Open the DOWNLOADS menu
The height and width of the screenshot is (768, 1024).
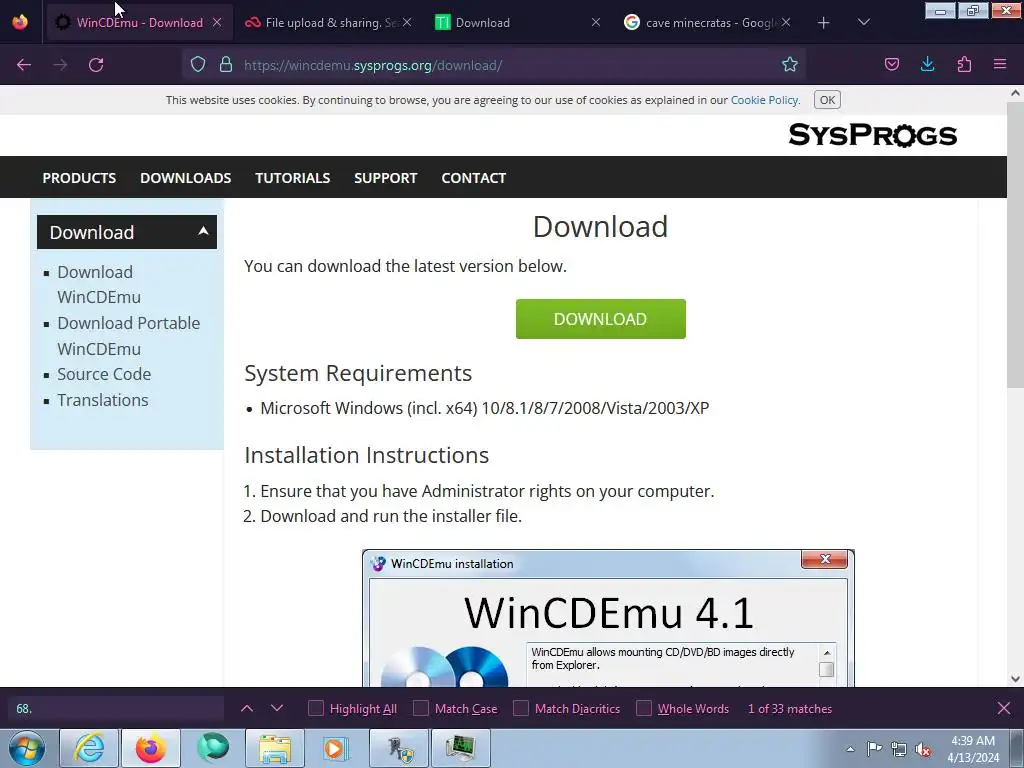pos(185,178)
